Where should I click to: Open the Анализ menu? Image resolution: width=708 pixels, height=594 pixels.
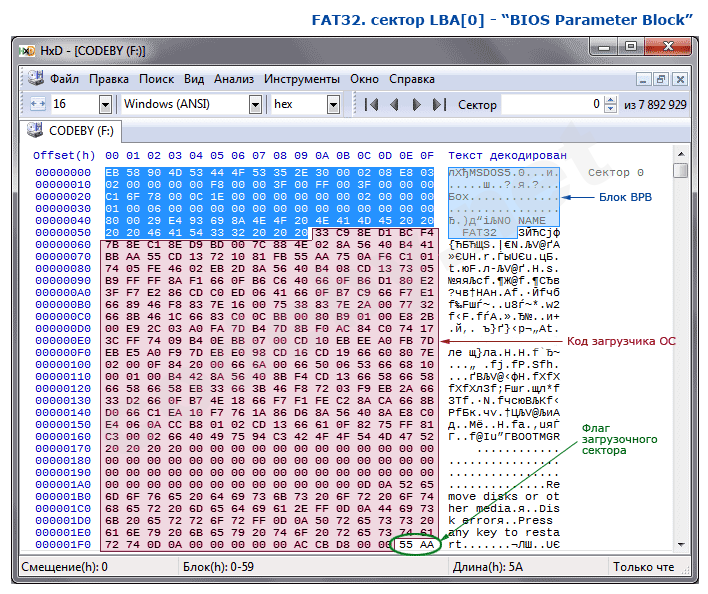click(233, 79)
